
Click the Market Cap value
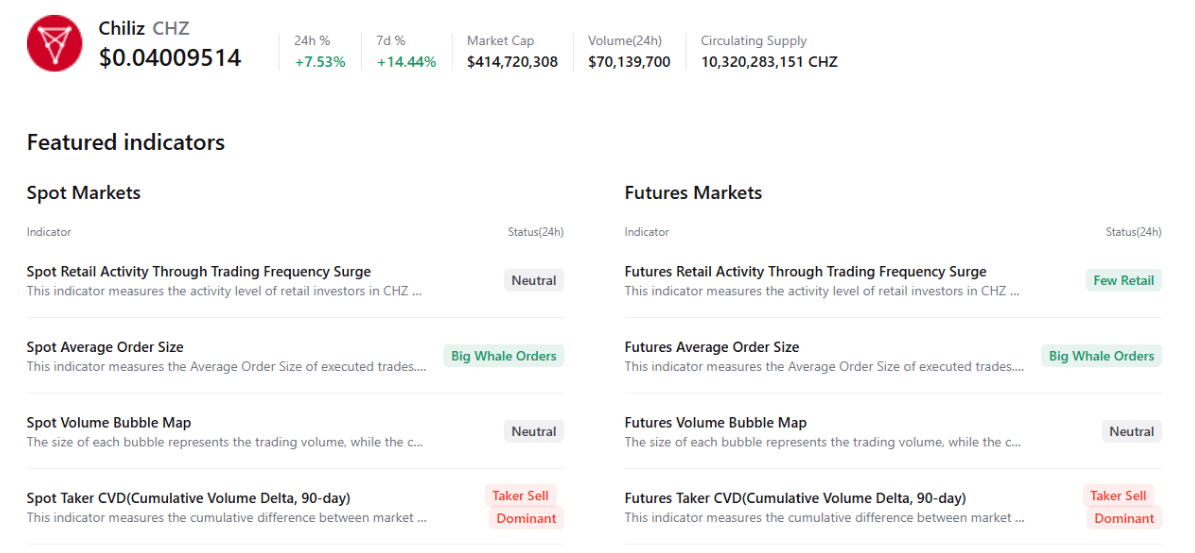tap(512, 62)
